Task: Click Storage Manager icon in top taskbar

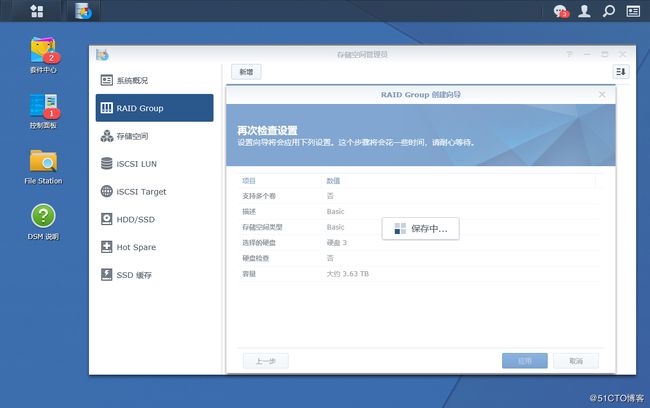Action: pyautogui.click(x=84, y=11)
